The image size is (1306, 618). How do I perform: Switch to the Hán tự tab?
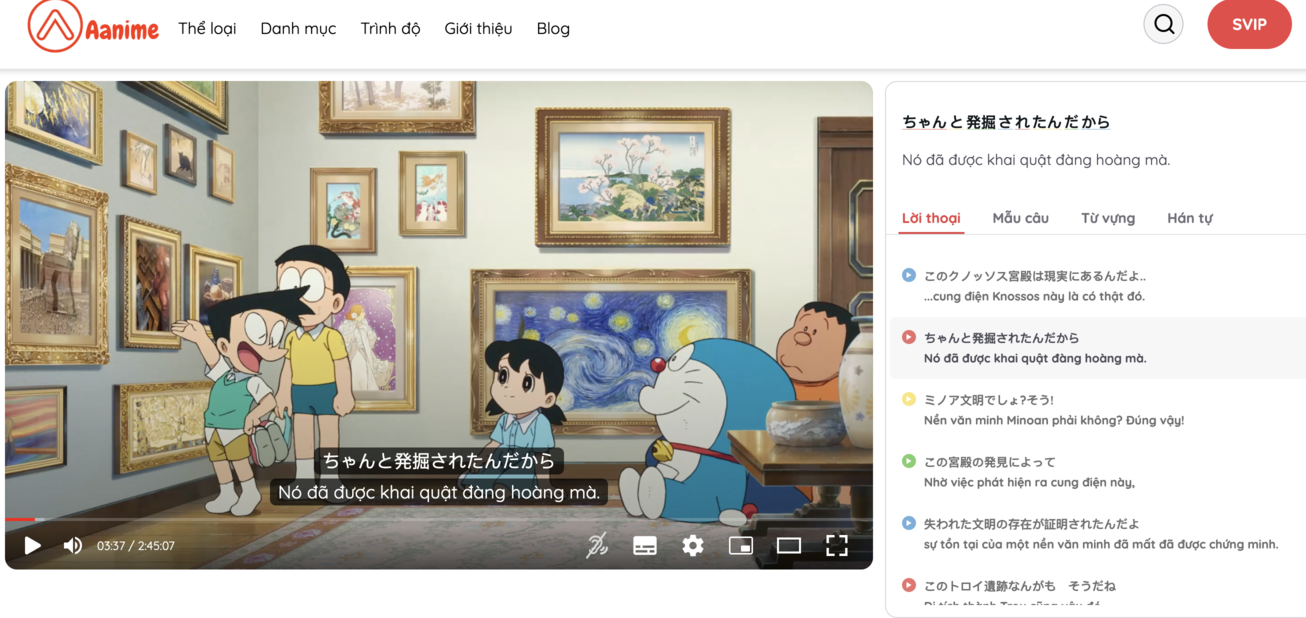pyautogui.click(x=1189, y=217)
